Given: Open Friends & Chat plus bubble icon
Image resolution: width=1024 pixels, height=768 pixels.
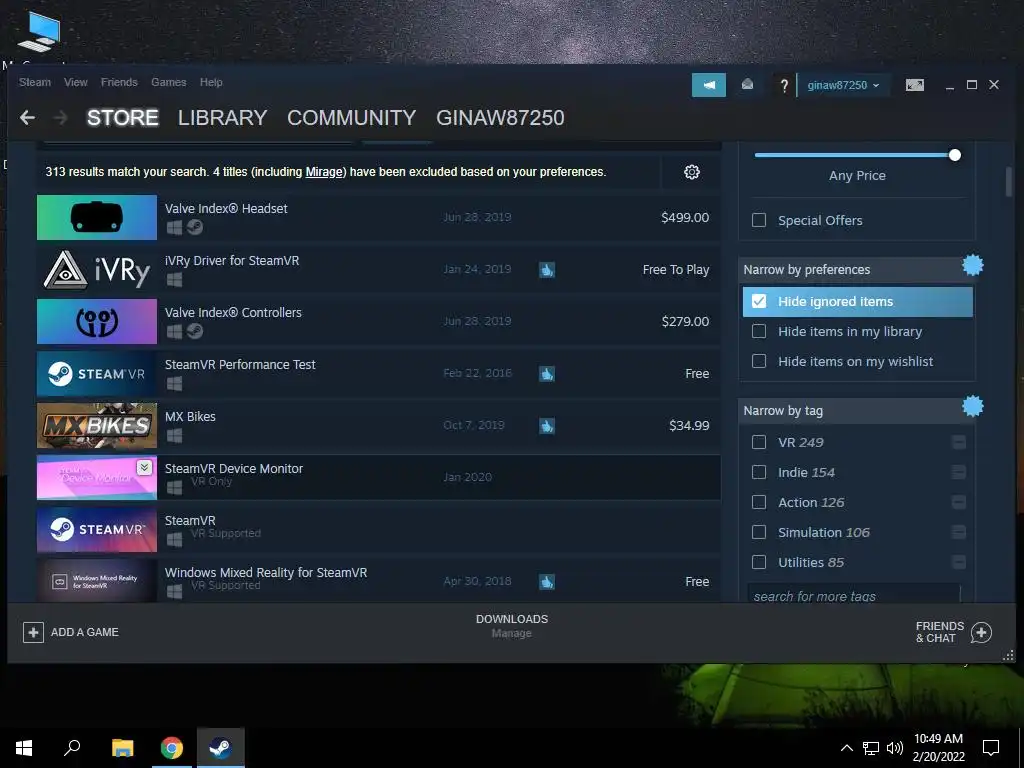Looking at the screenshot, I should 981,632.
